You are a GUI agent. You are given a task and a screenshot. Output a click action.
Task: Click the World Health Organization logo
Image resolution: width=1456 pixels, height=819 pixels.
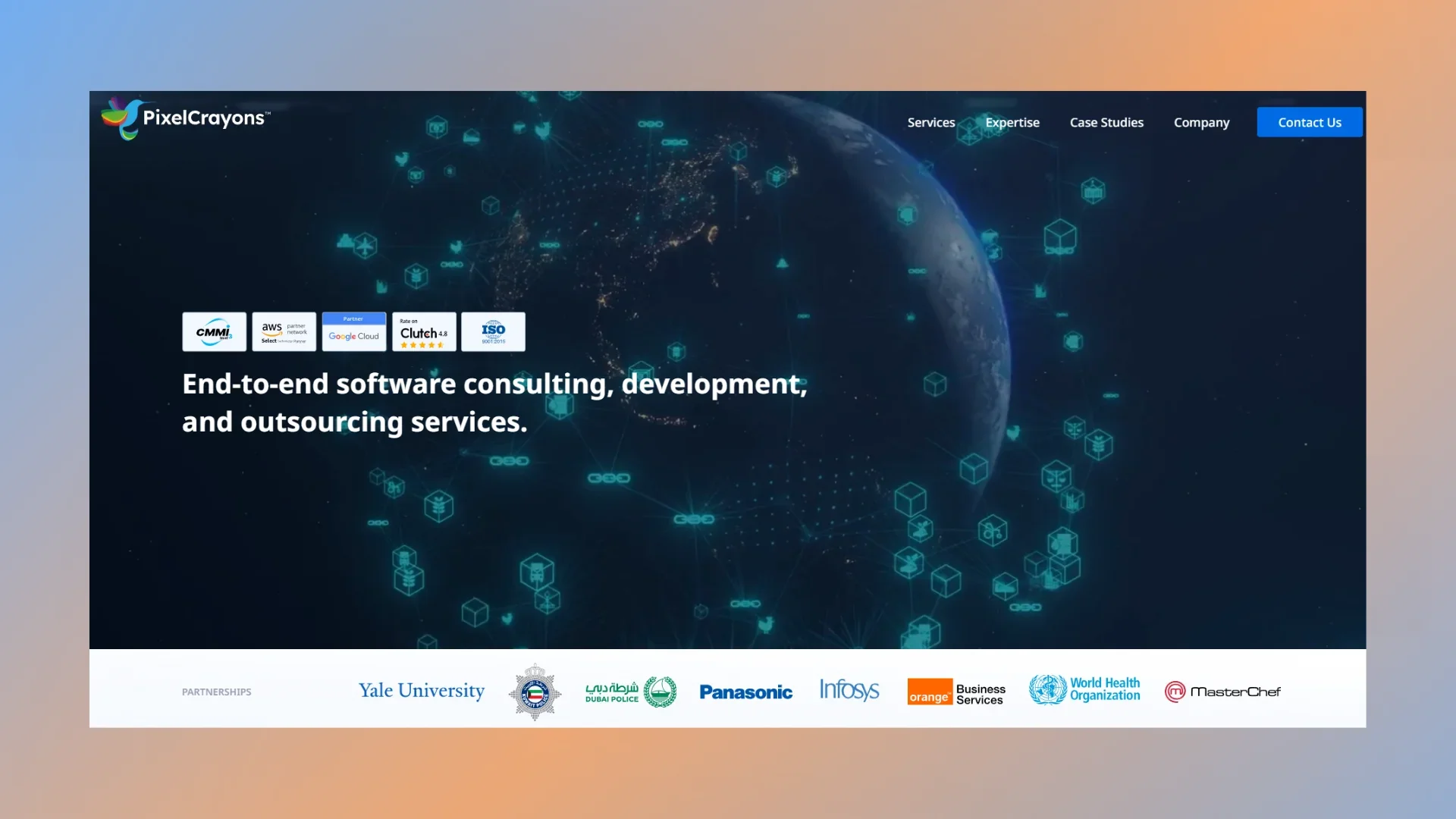[x=1084, y=690]
